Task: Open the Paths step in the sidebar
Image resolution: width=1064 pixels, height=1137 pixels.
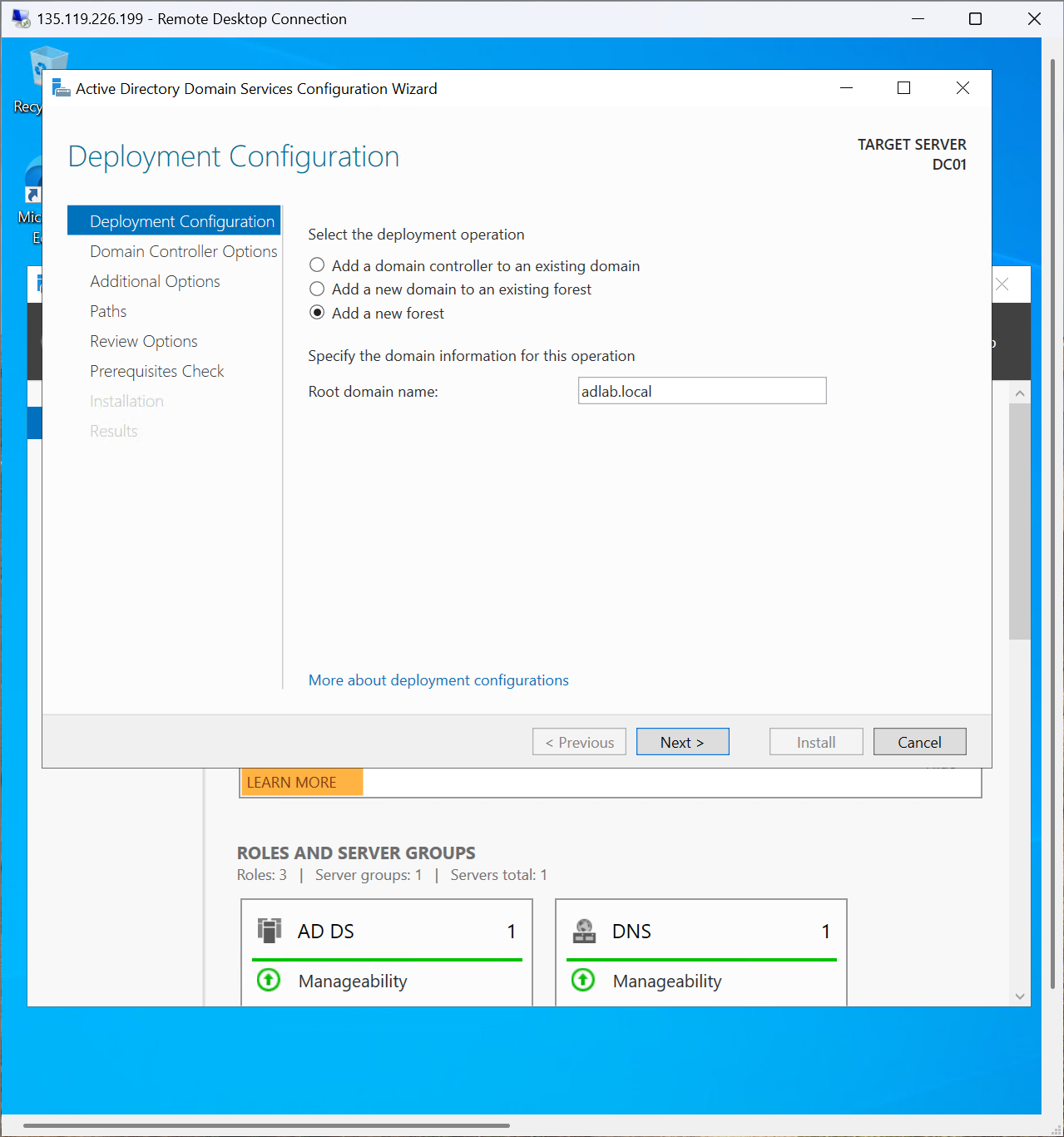Action: [x=108, y=311]
